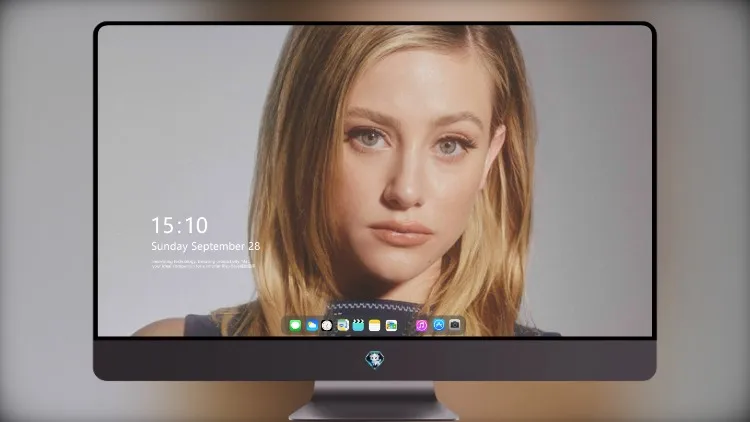Open the yellow Notes app in the dock
Image resolution: width=750 pixels, height=422 pixels.
[x=375, y=325]
